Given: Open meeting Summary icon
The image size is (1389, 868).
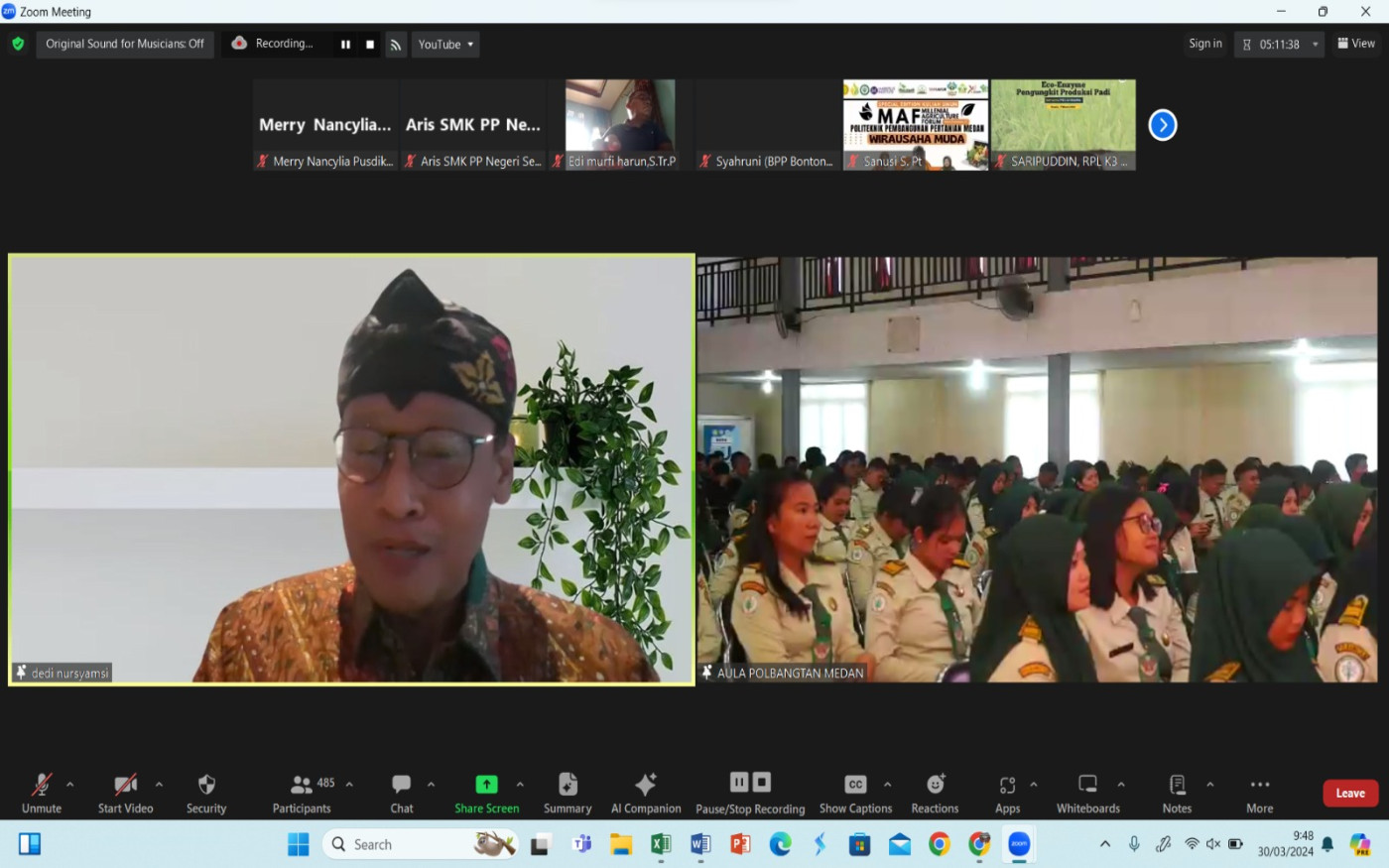Looking at the screenshot, I should tap(568, 786).
